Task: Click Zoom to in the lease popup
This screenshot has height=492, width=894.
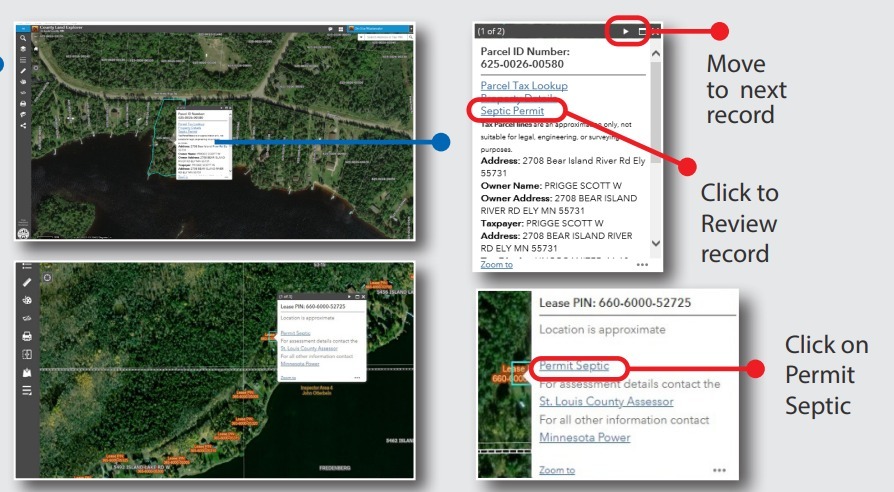Action: click(557, 470)
